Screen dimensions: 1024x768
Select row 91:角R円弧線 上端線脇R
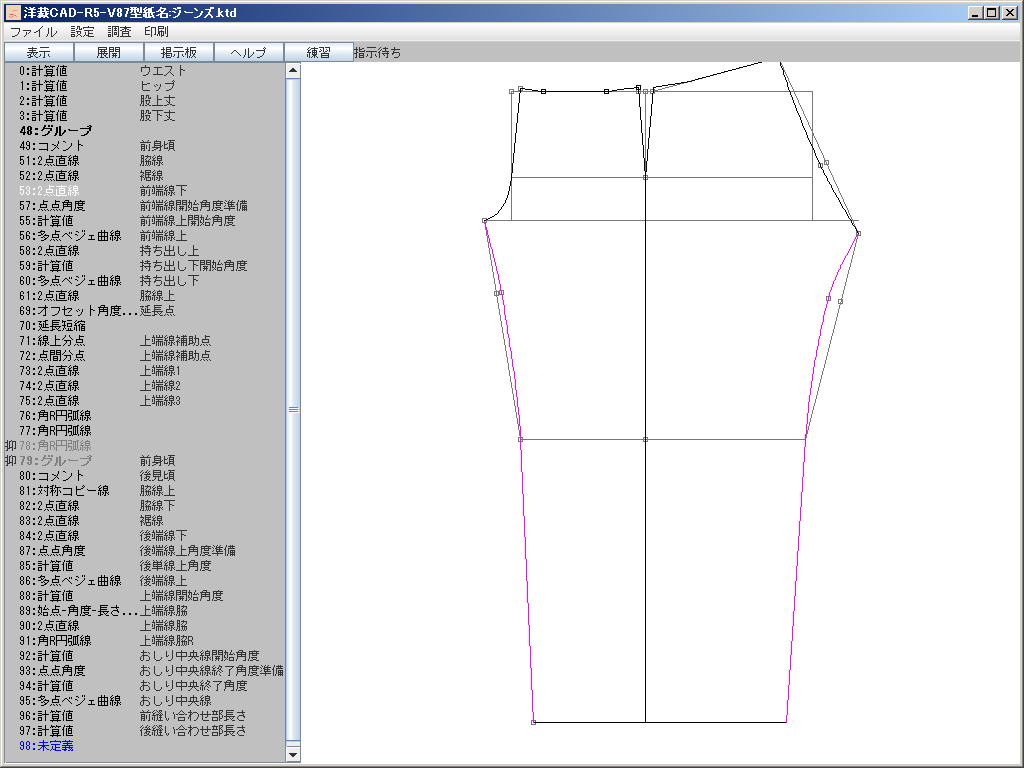(x=145, y=641)
